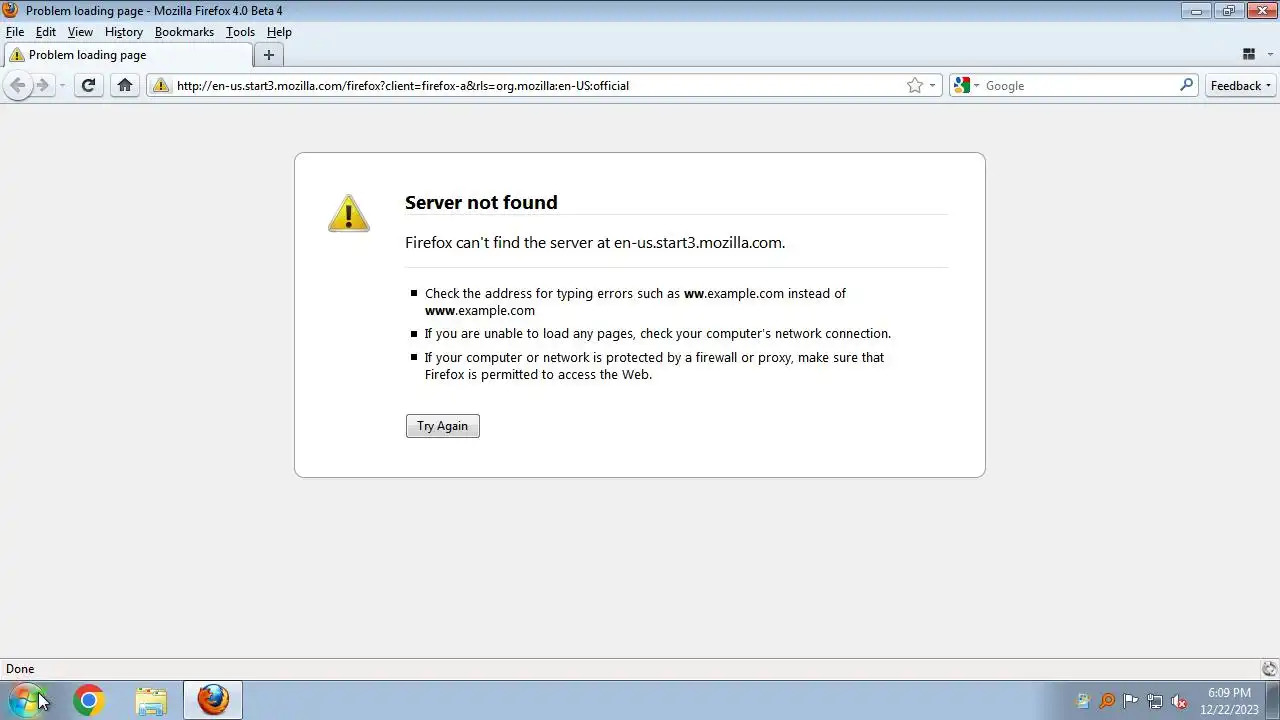This screenshot has width=1280, height=720.
Task: Click the 'check your computer's network connection' bullet
Action: pyautogui.click(x=657, y=334)
